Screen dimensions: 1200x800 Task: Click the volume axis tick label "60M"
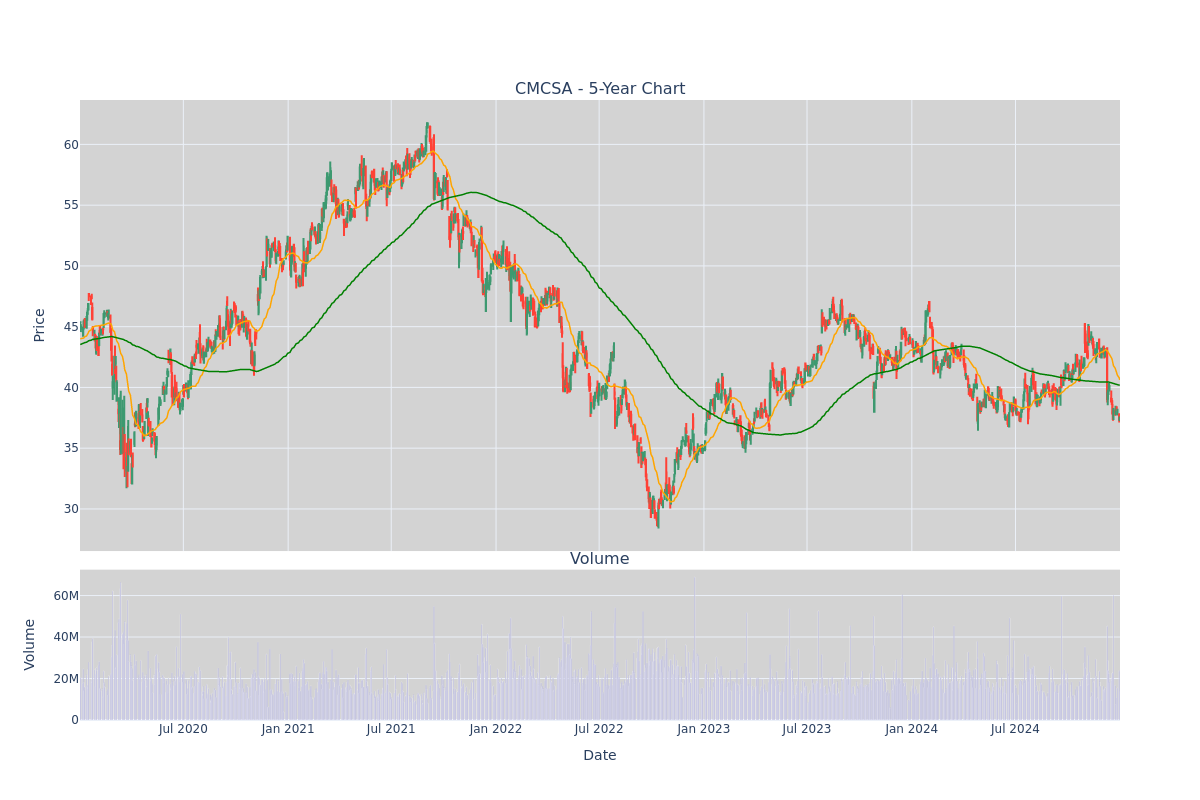tap(66, 596)
